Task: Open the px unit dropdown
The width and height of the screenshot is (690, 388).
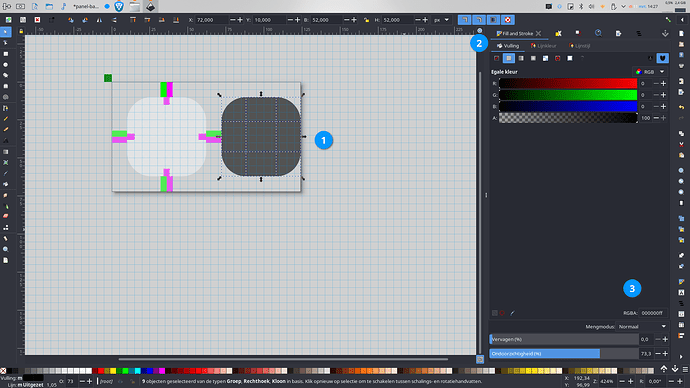Action: tap(441, 20)
